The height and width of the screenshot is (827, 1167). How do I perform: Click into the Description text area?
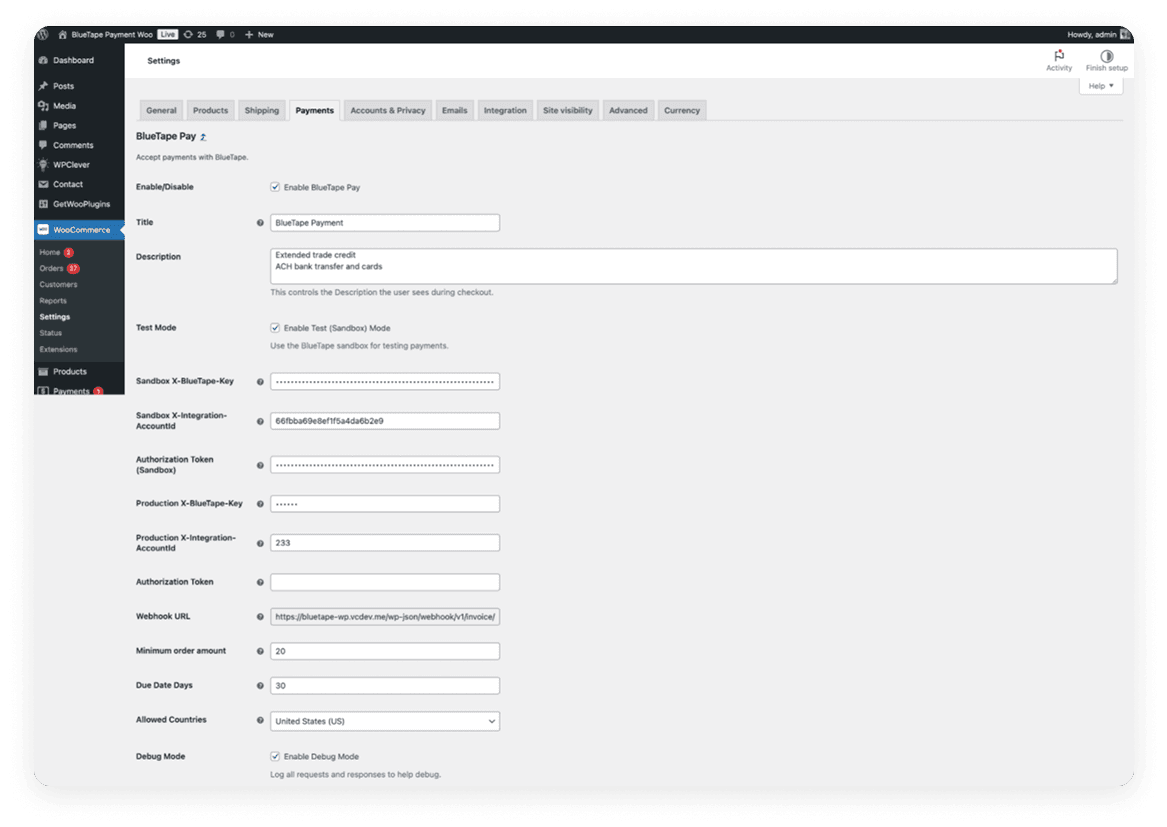coord(694,266)
